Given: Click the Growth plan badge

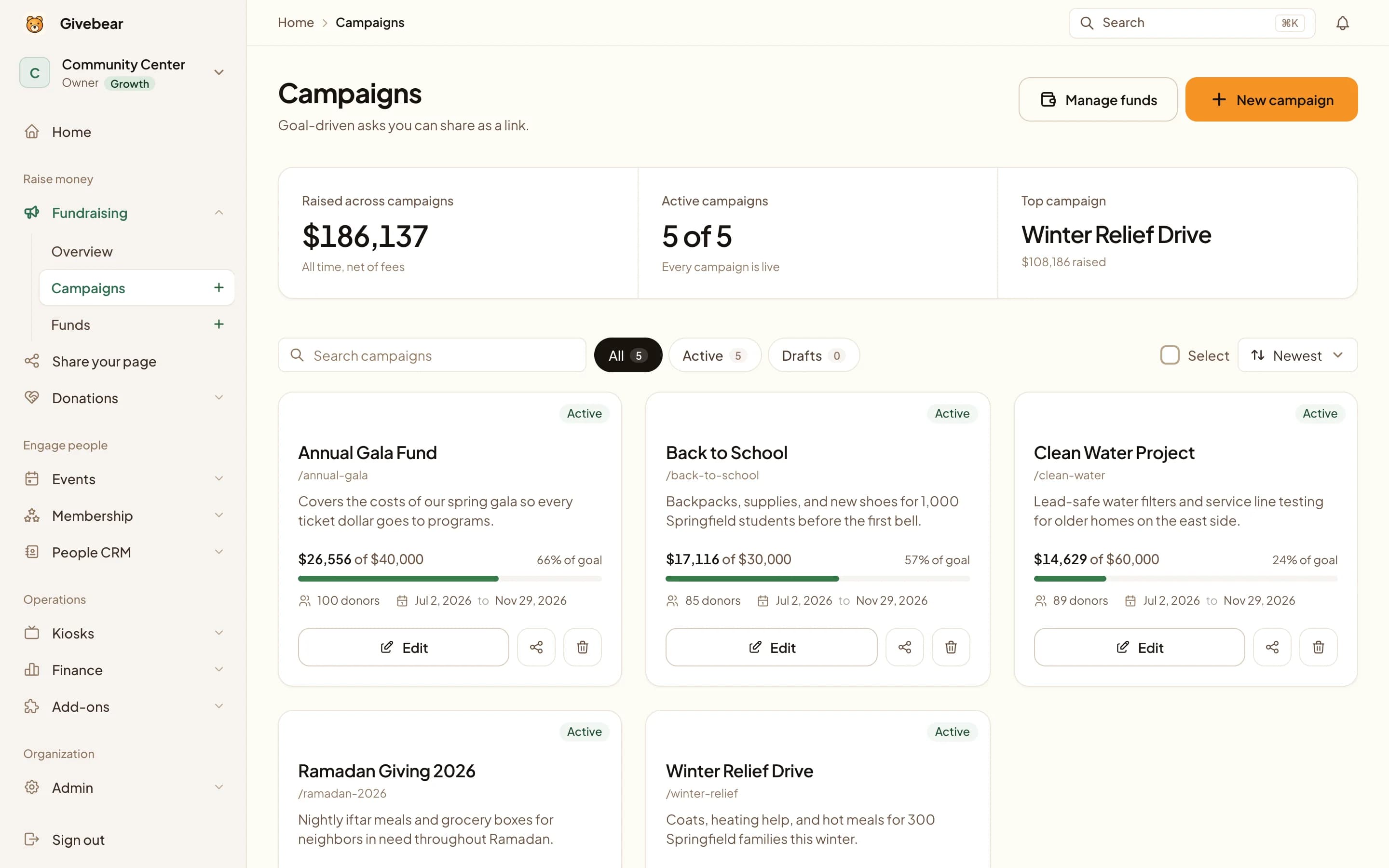Looking at the screenshot, I should point(130,84).
